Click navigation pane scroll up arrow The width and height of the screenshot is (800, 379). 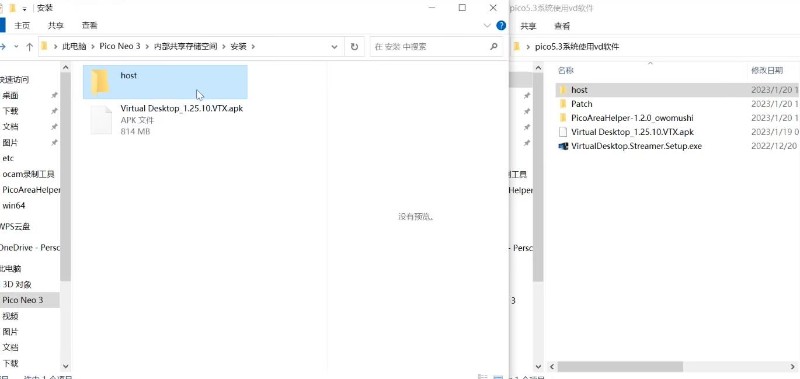coord(65,67)
